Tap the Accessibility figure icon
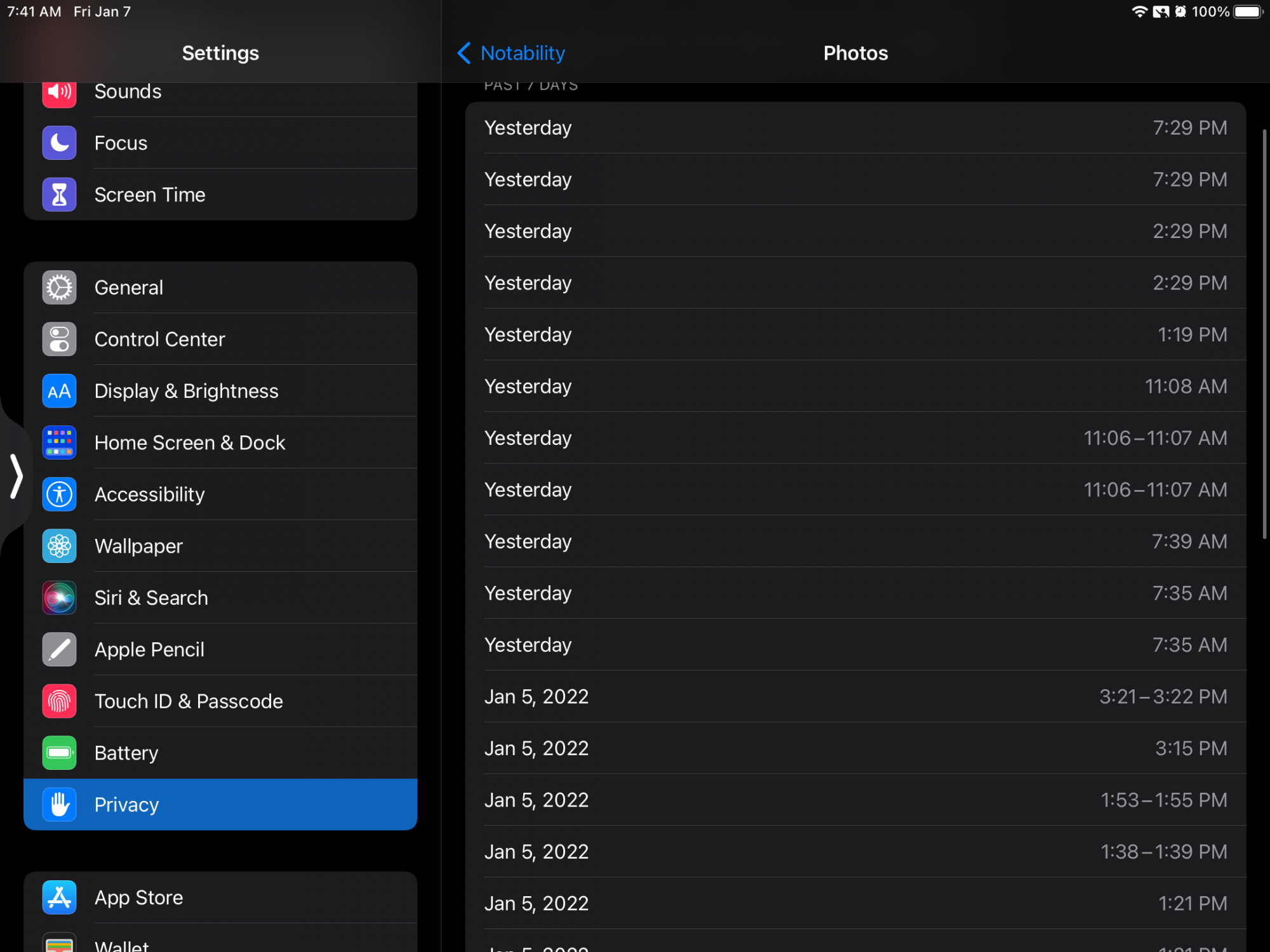Screen dimensions: 1270x952 point(59,494)
